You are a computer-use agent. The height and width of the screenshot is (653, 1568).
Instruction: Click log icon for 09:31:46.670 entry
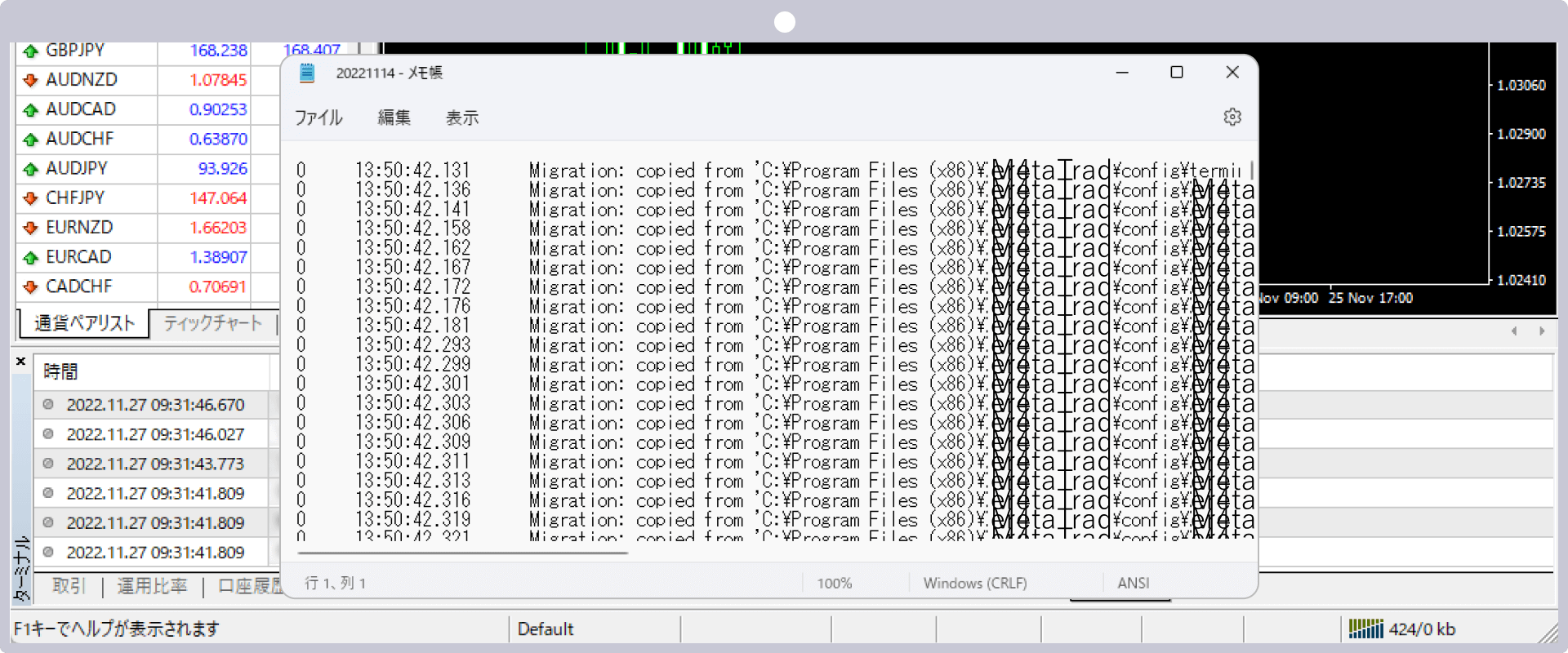[48, 405]
